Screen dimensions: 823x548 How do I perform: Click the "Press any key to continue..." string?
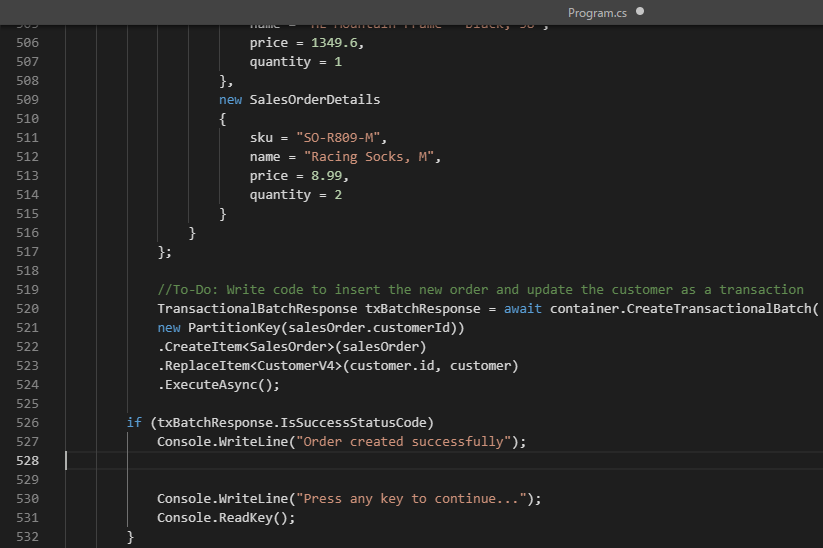coord(414,498)
